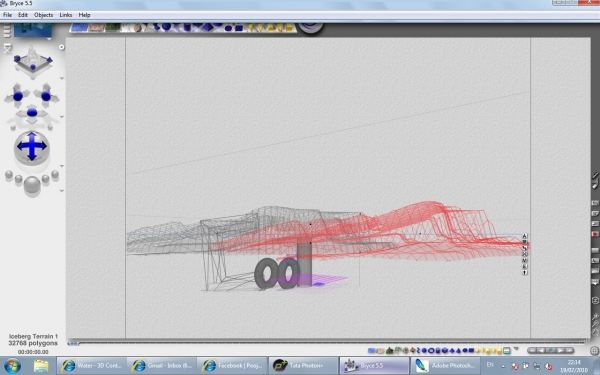Screen dimensions: 600x375
Task: Switch to Gmail Inbox taskbar window
Action: point(162,366)
